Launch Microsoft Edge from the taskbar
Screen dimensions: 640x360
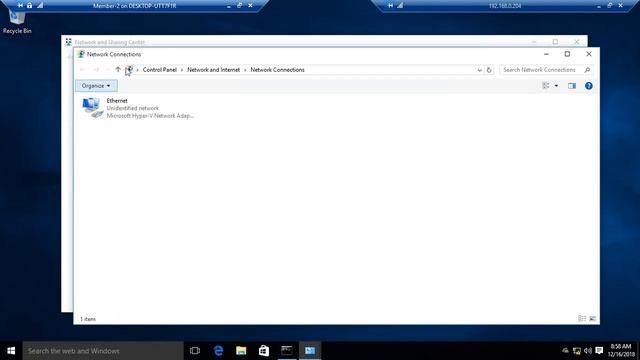[218, 351]
